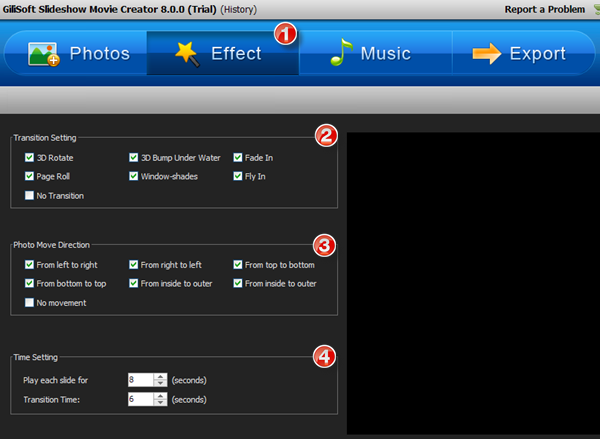Enable the No Transition checkbox
Image resolution: width=600 pixels, height=439 pixels.
29,196
